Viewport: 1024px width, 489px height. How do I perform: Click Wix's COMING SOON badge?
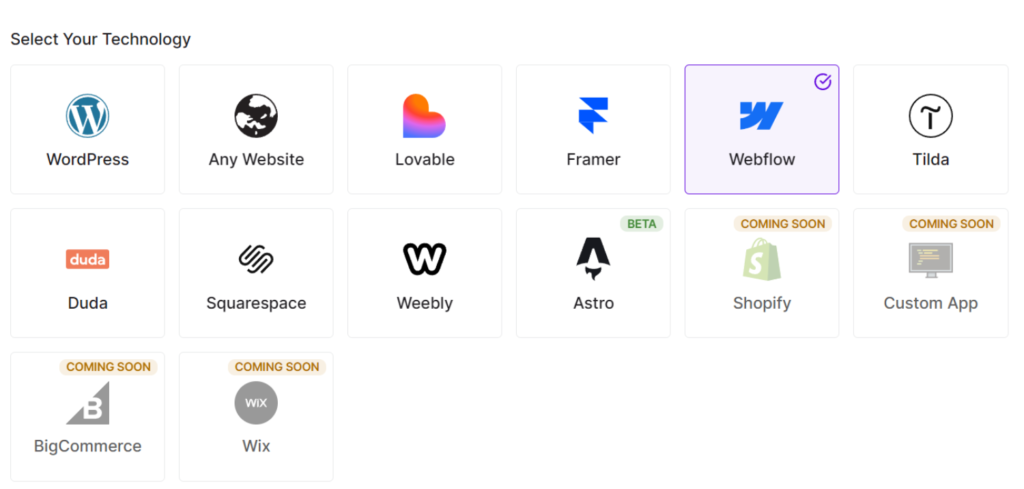pyautogui.click(x=277, y=367)
